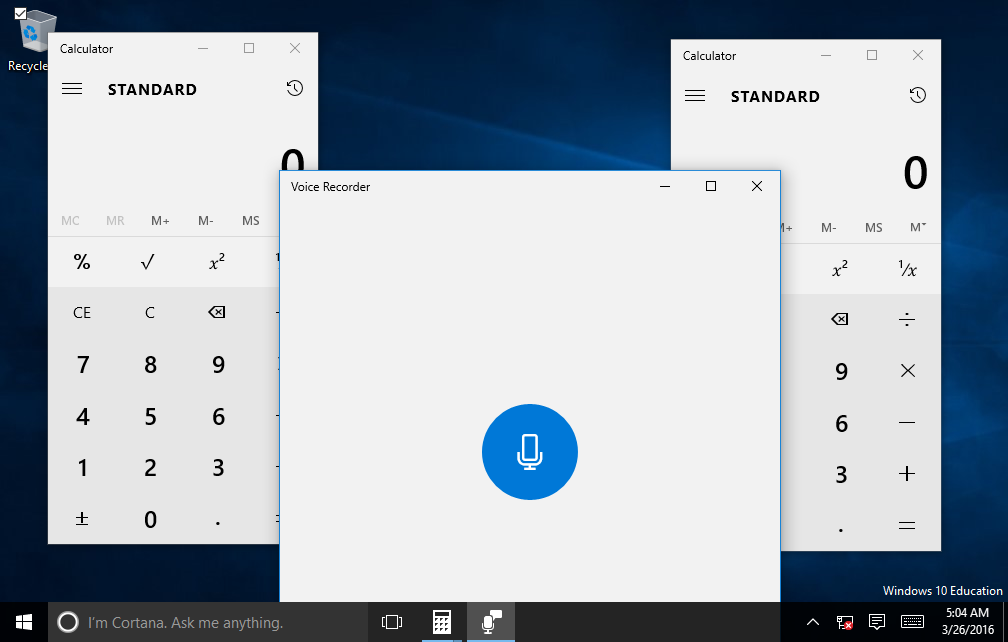Screen dimensions: 1008x642
Task: Click x squared key in right Calculator
Action: coord(840,269)
